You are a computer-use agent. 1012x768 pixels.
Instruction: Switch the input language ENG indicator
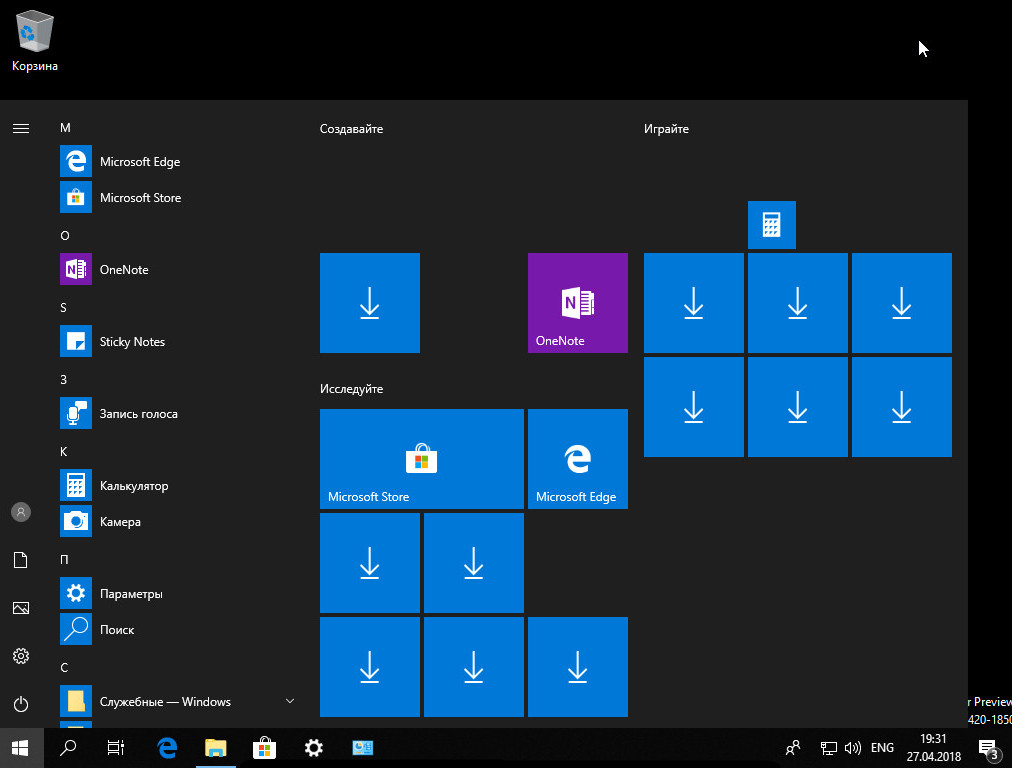pyautogui.click(x=882, y=748)
